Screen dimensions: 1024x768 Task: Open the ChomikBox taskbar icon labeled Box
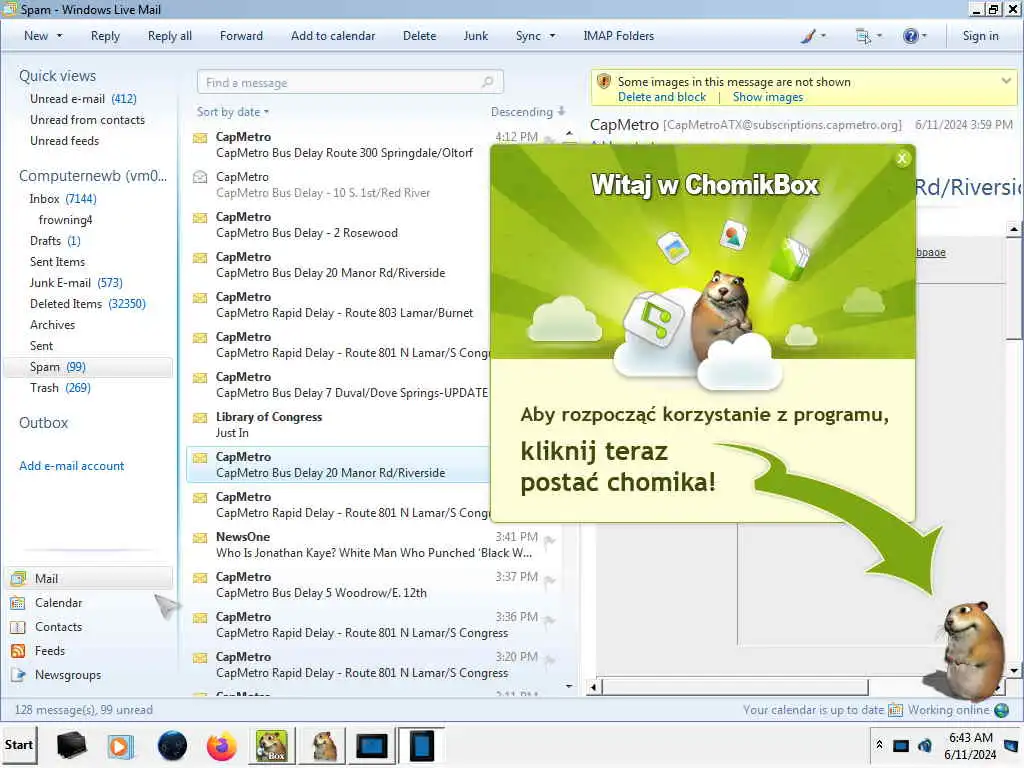tap(271, 746)
